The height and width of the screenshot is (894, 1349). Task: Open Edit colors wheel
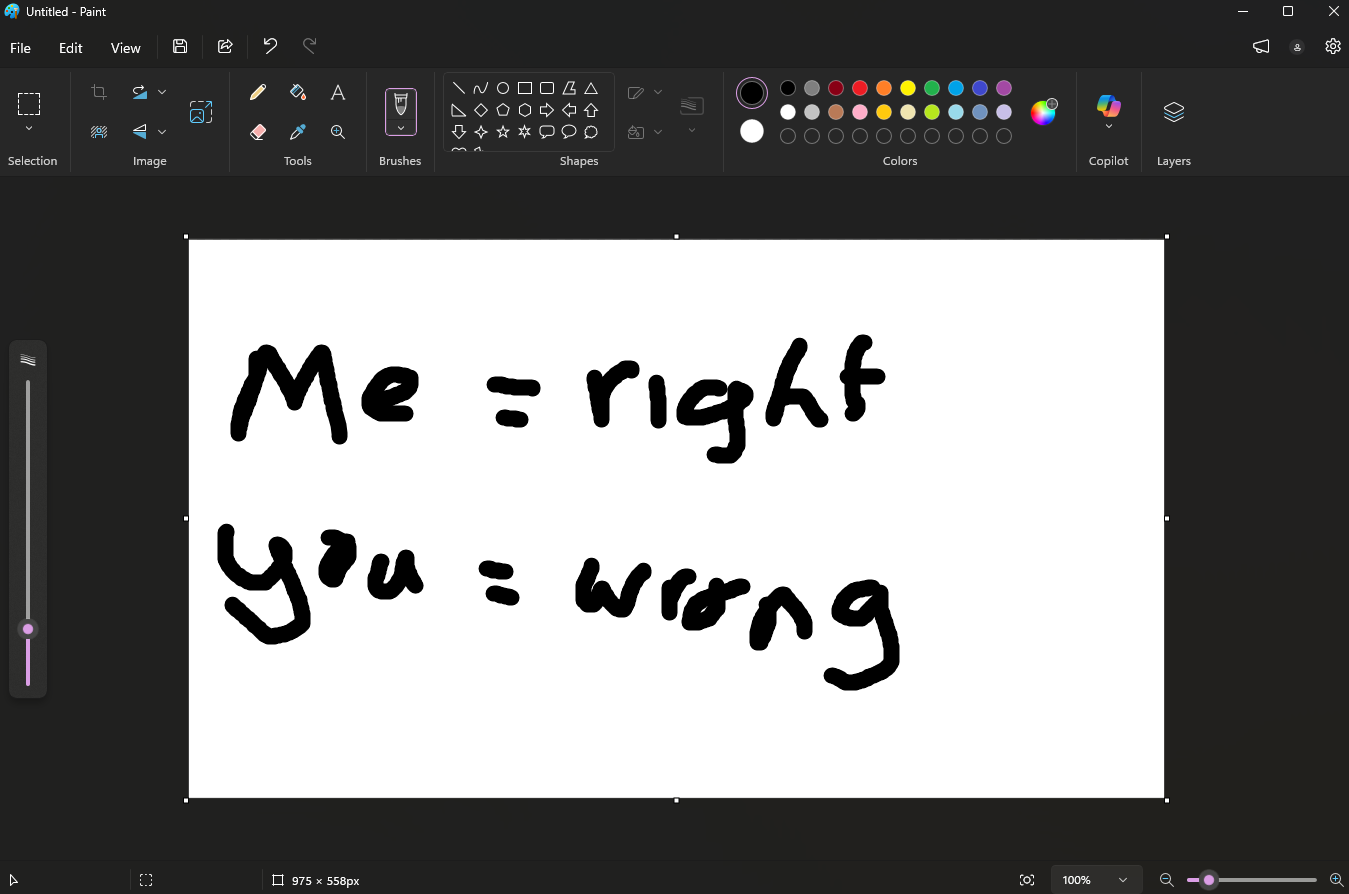point(1044,112)
